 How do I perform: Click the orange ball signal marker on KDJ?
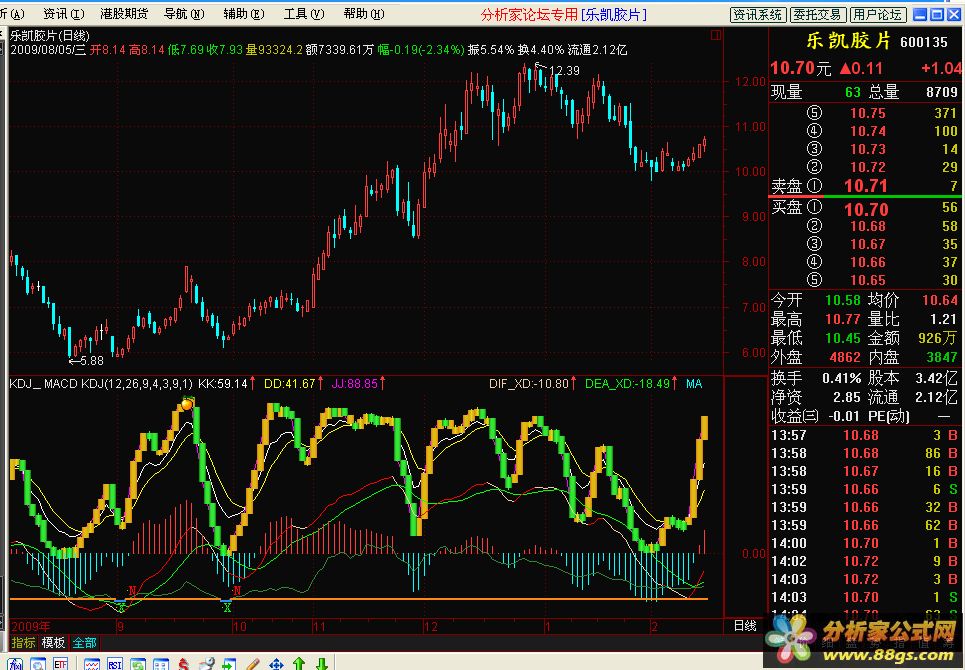click(x=187, y=404)
